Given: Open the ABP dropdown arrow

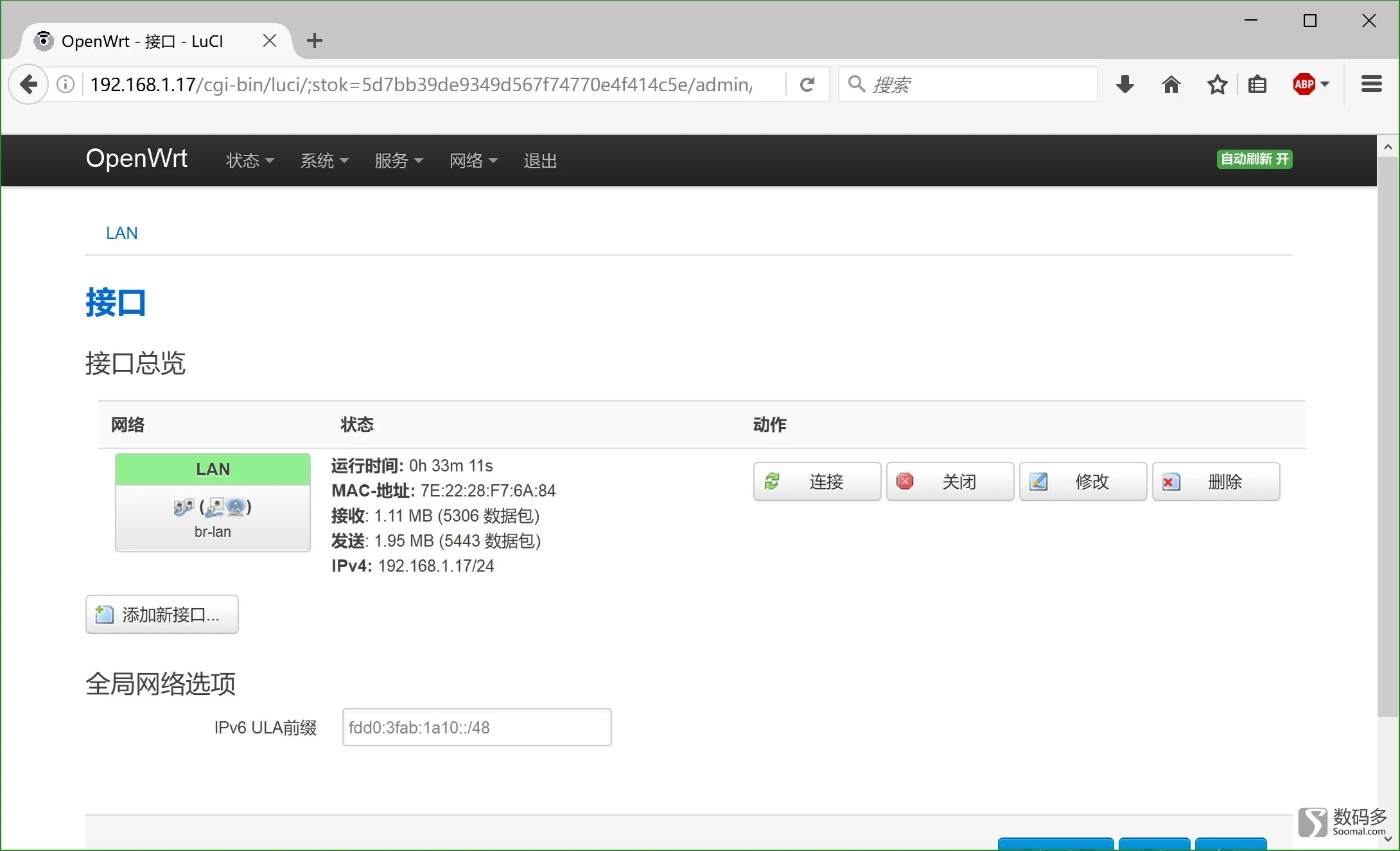Looking at the screenshot, I should tap(1325, 84).
